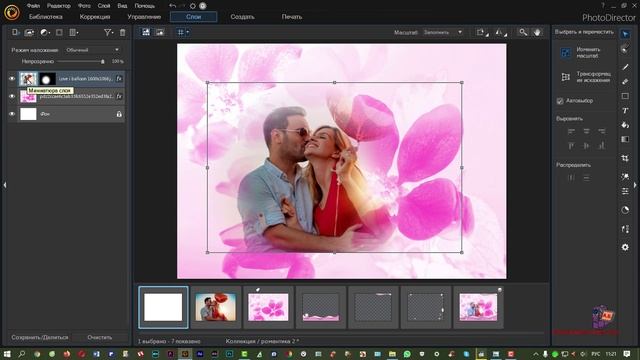Click the add image layer icon
The height and width of the screenshot is (360, 640).
[29, 32]
